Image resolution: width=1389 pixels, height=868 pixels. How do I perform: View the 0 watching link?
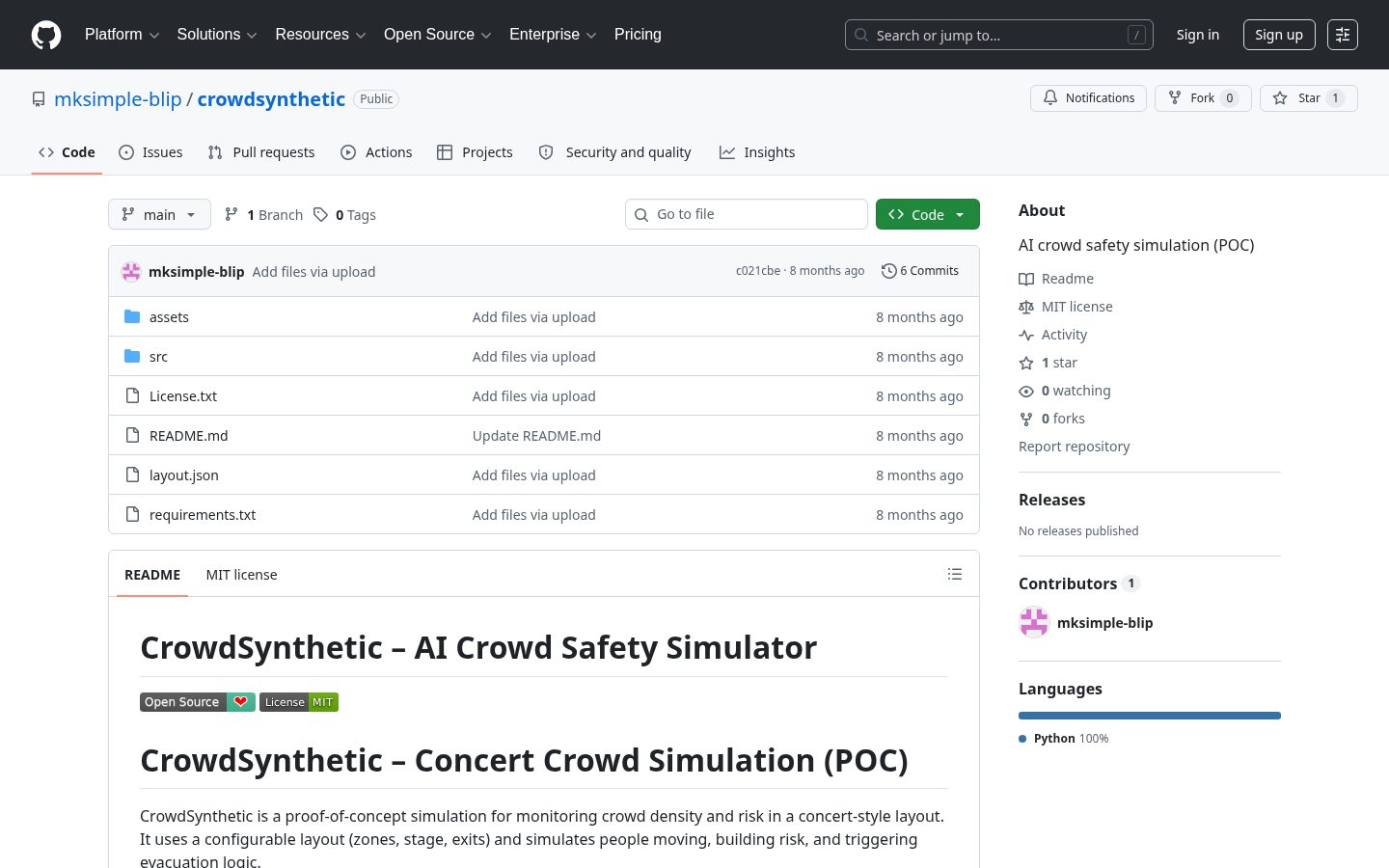coord(1065,391)
